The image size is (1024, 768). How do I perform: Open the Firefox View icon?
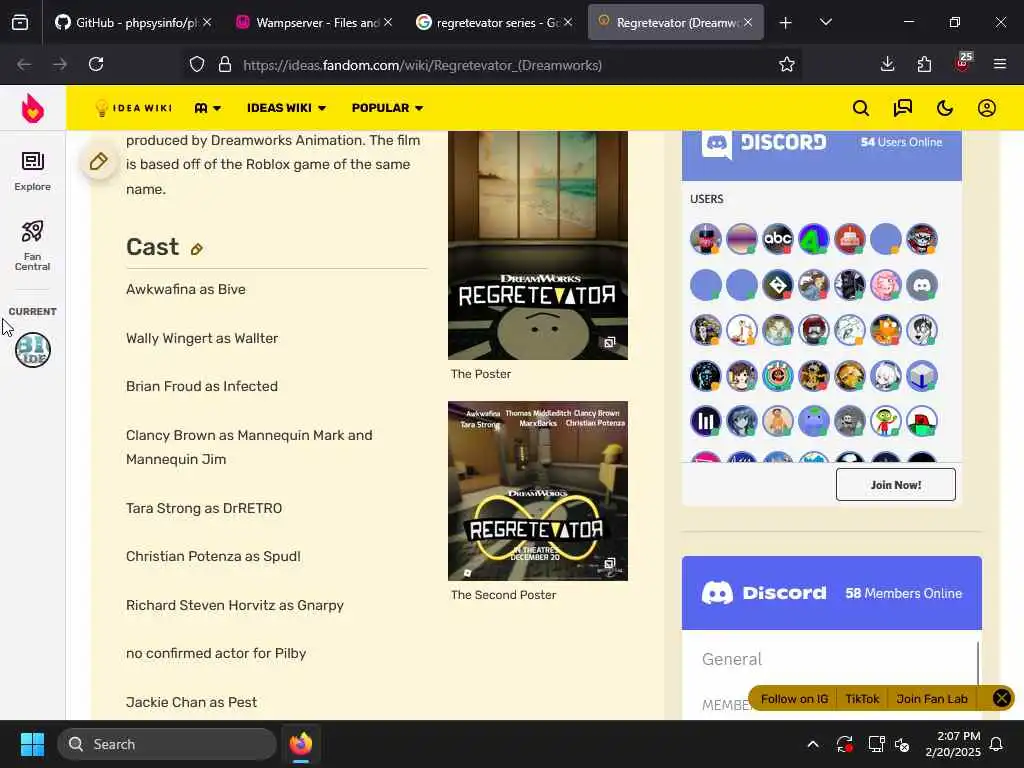click(20, 23)
